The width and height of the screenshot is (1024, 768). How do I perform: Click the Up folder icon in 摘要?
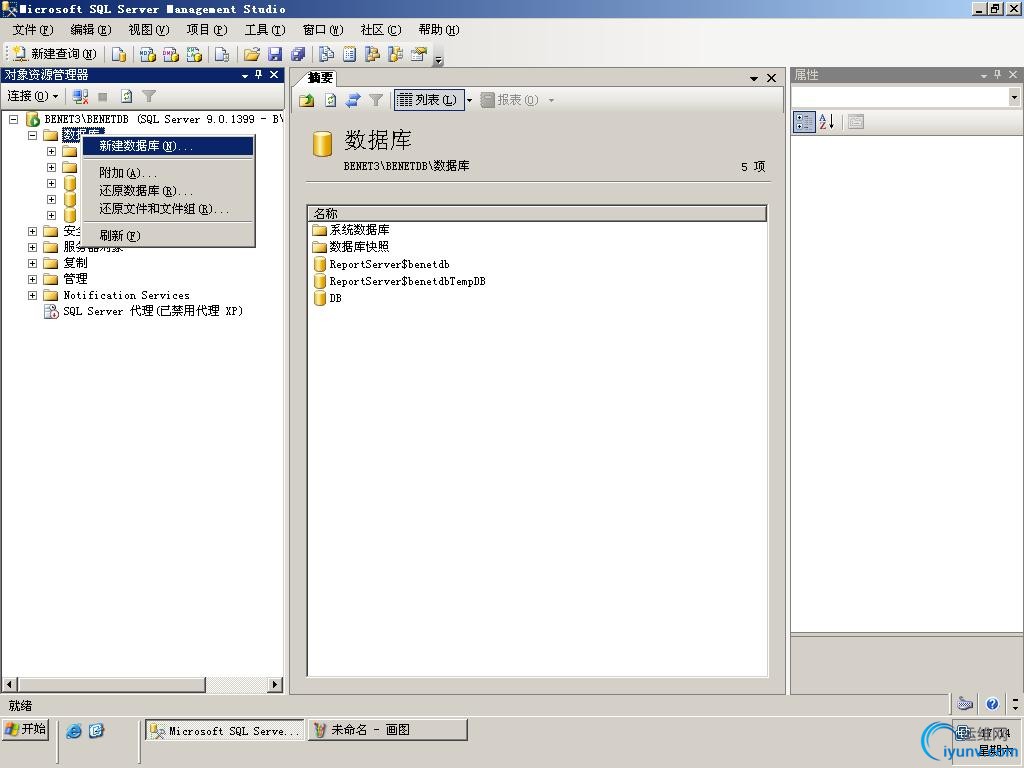(307, 100)
